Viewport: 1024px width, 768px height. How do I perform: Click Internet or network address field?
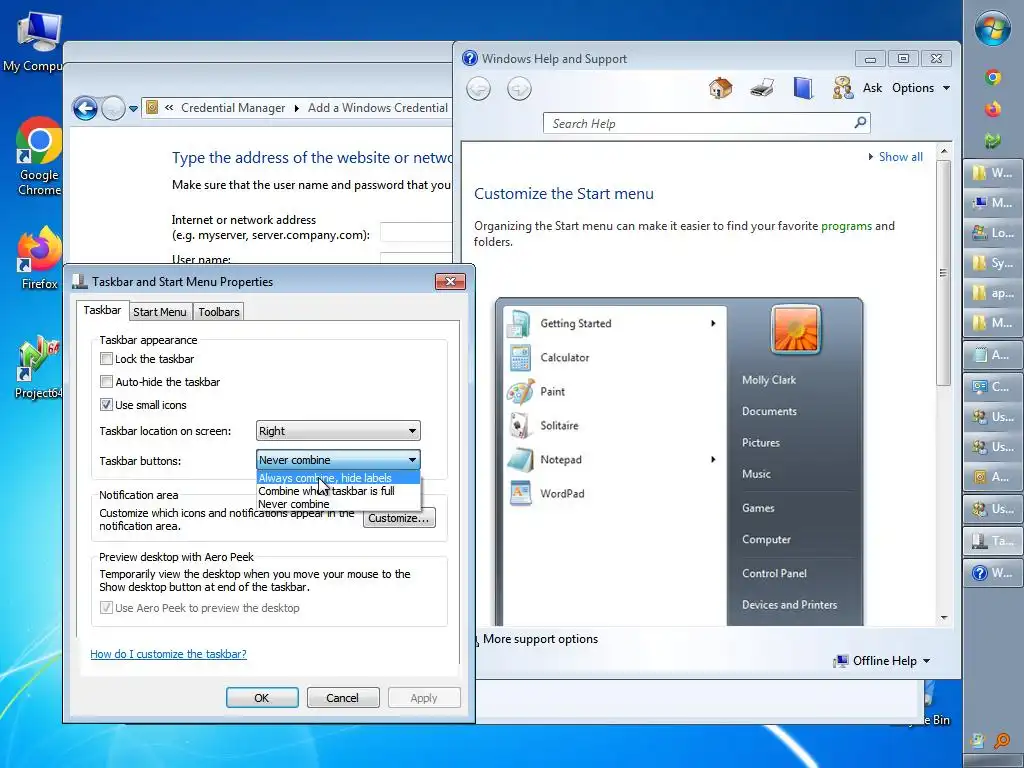pos(416,232)
